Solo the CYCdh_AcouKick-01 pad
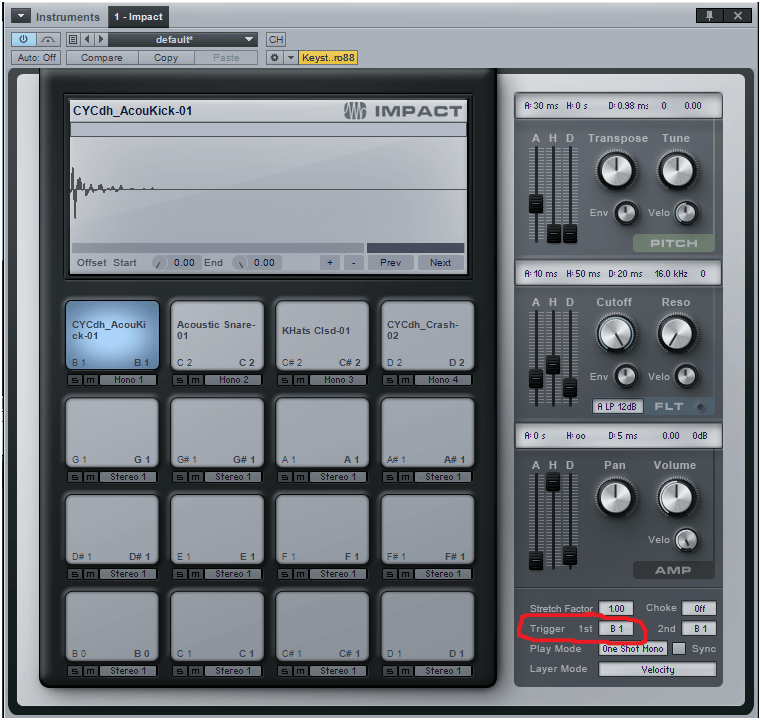 (75, 380)
